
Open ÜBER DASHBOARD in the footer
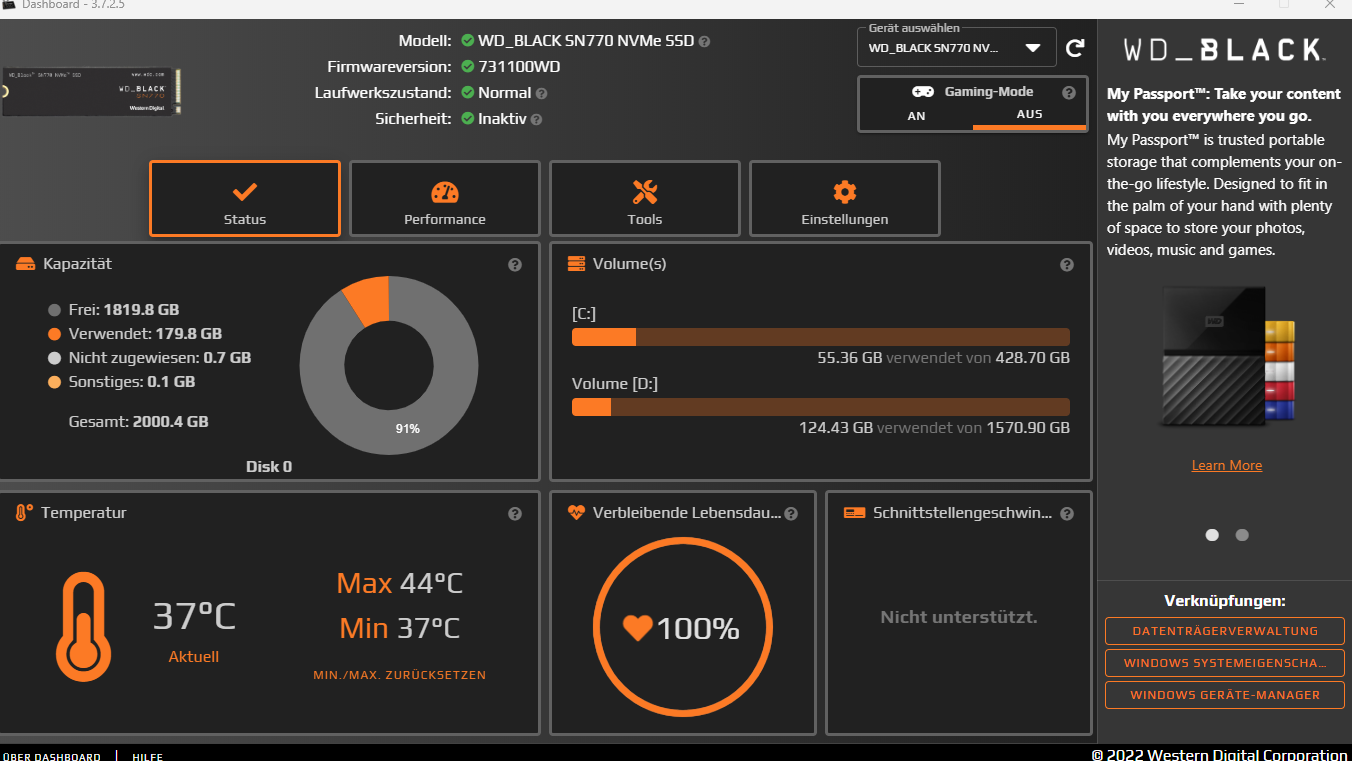52,757
